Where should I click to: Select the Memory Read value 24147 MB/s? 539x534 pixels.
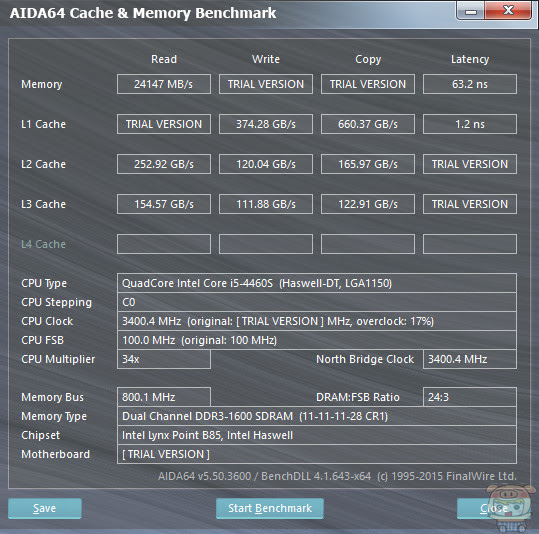tap(164, 84)
